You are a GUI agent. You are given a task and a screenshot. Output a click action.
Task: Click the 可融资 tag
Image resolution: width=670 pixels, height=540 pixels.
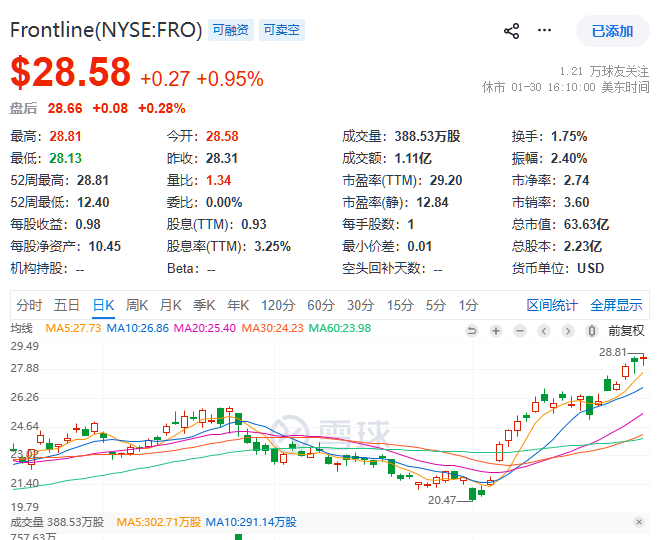pos(231,30)
